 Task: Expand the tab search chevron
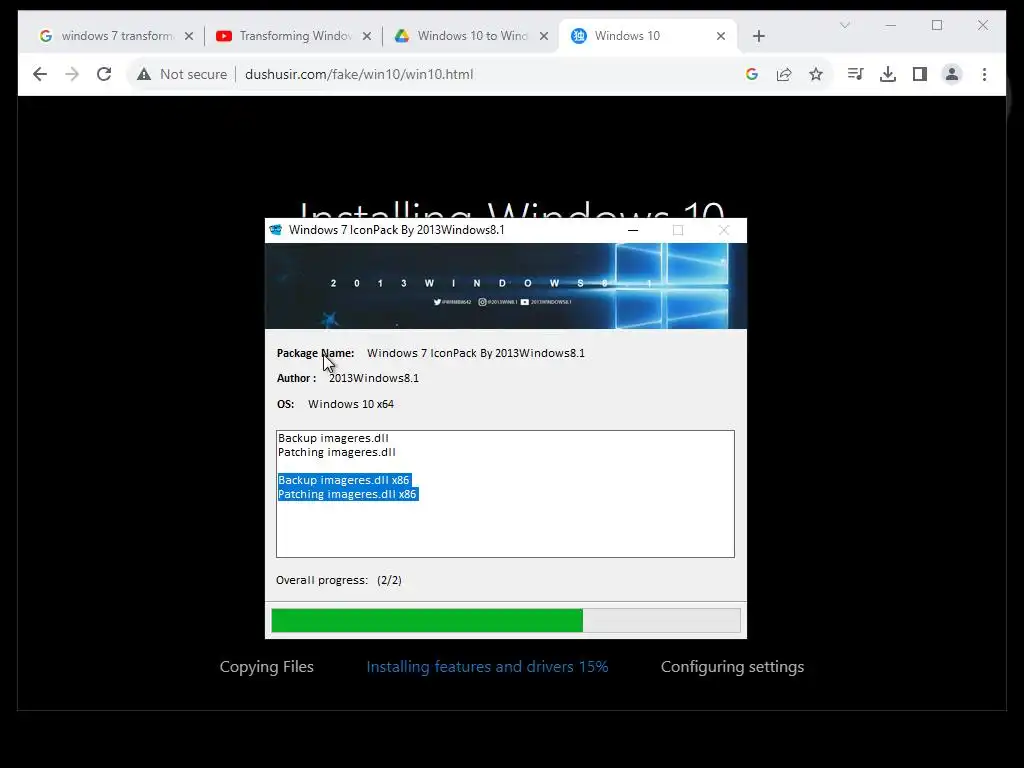(x=844, y=25)
